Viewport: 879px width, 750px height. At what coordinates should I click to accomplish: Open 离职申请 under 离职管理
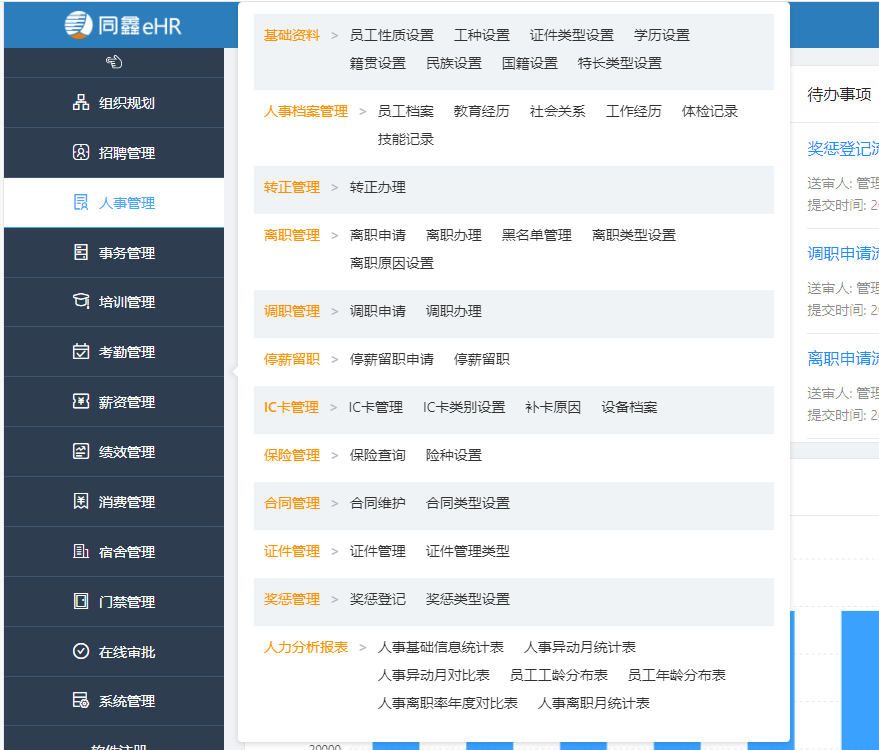pyautogui.click(x=377, y=235)
